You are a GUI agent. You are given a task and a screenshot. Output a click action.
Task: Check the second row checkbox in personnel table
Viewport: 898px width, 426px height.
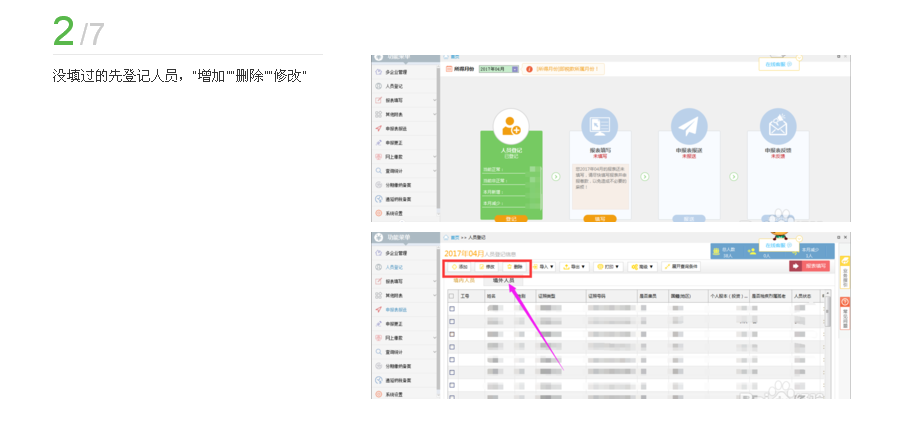tap(451, 323)
